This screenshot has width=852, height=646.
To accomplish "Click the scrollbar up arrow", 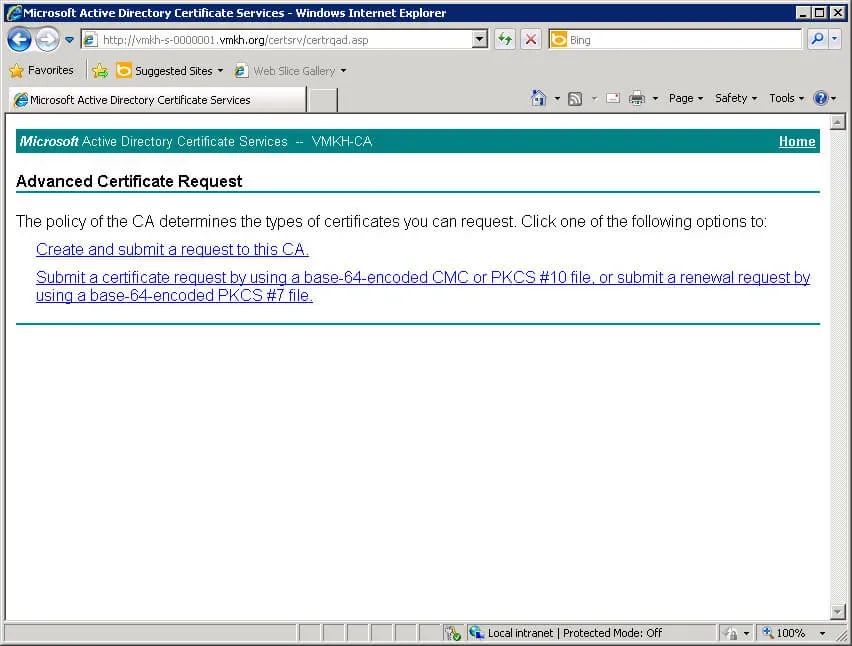I will [x=837, y=122].
